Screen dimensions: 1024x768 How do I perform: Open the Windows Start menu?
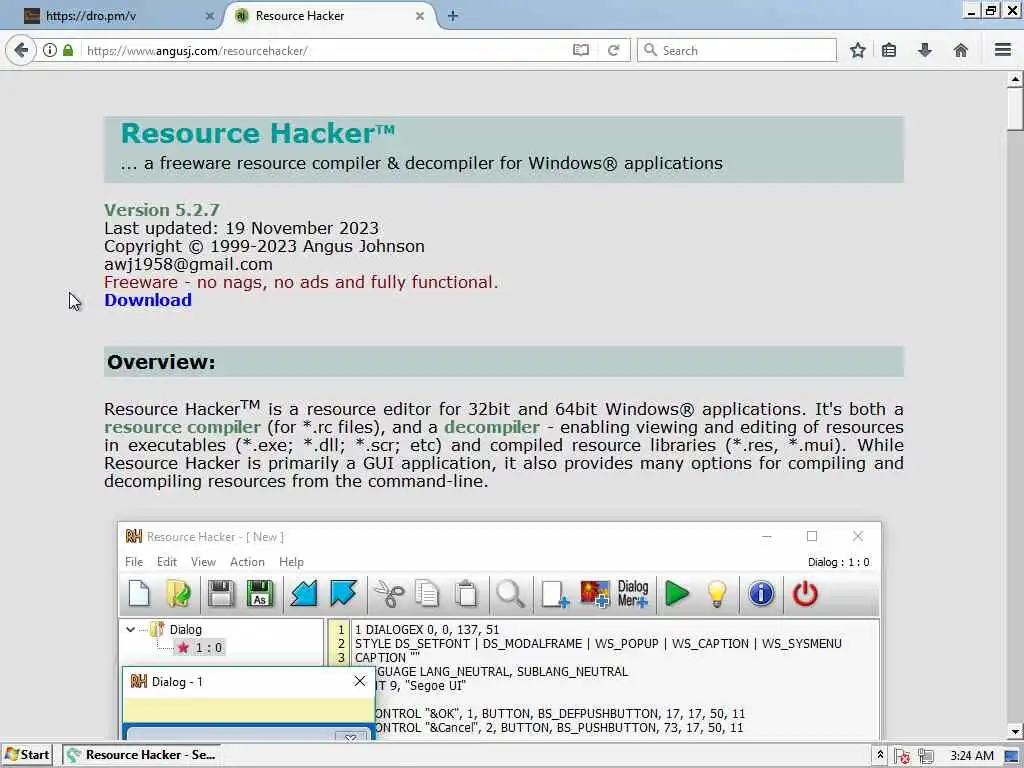27,755
